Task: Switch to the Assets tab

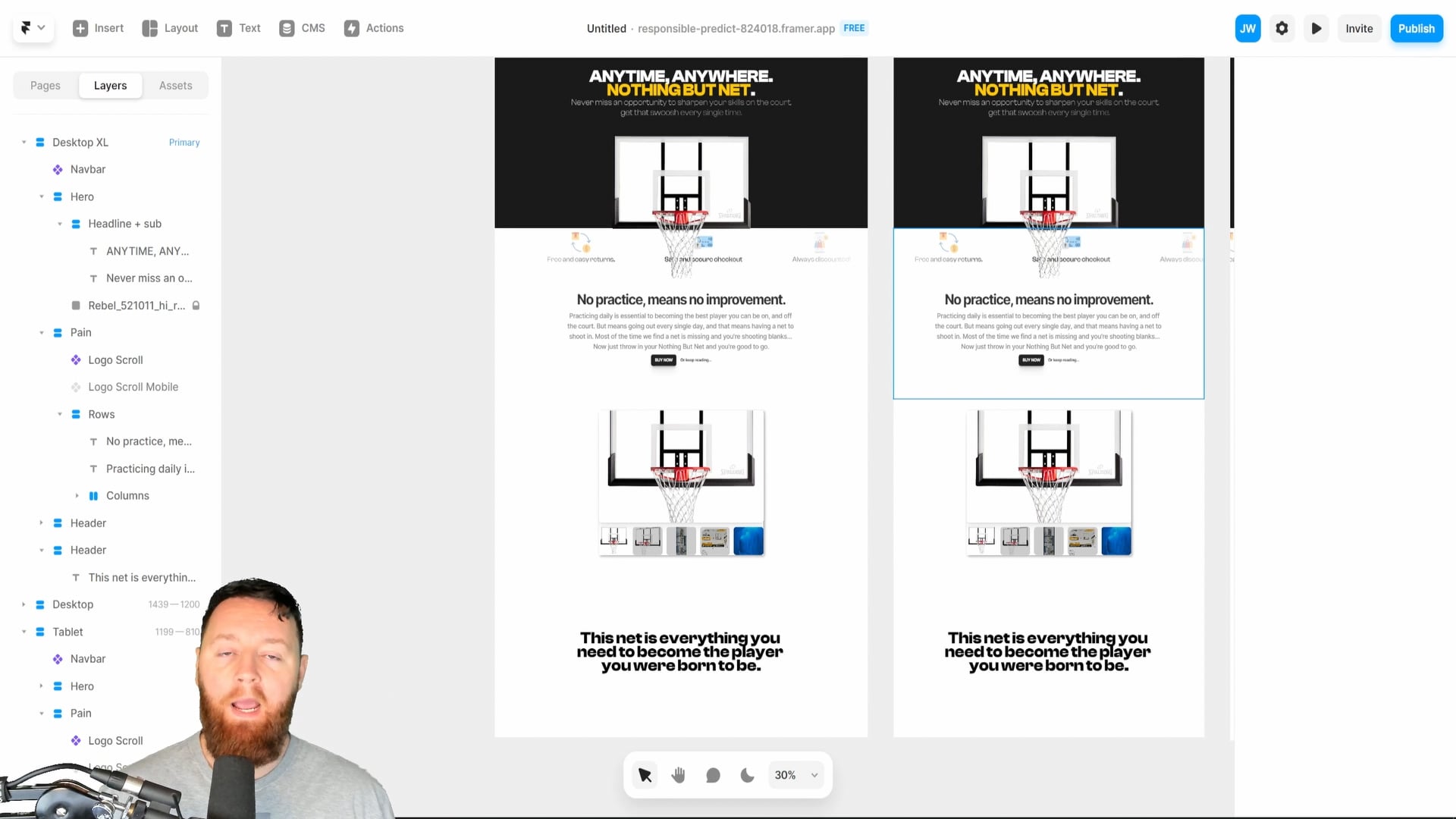Action: pyautogui.click(x=175, y=85)
